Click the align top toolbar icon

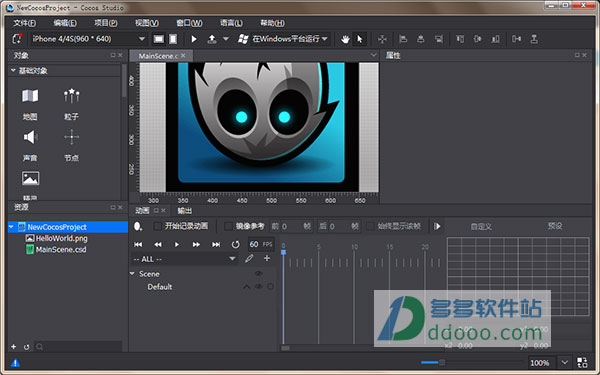460,39
